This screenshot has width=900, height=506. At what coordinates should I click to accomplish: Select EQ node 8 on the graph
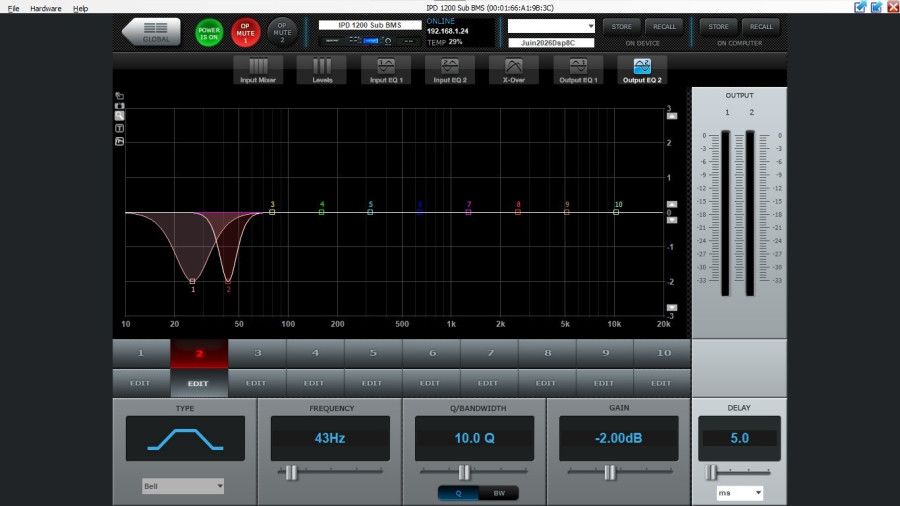pyautogui.click(x=518, y=212)
